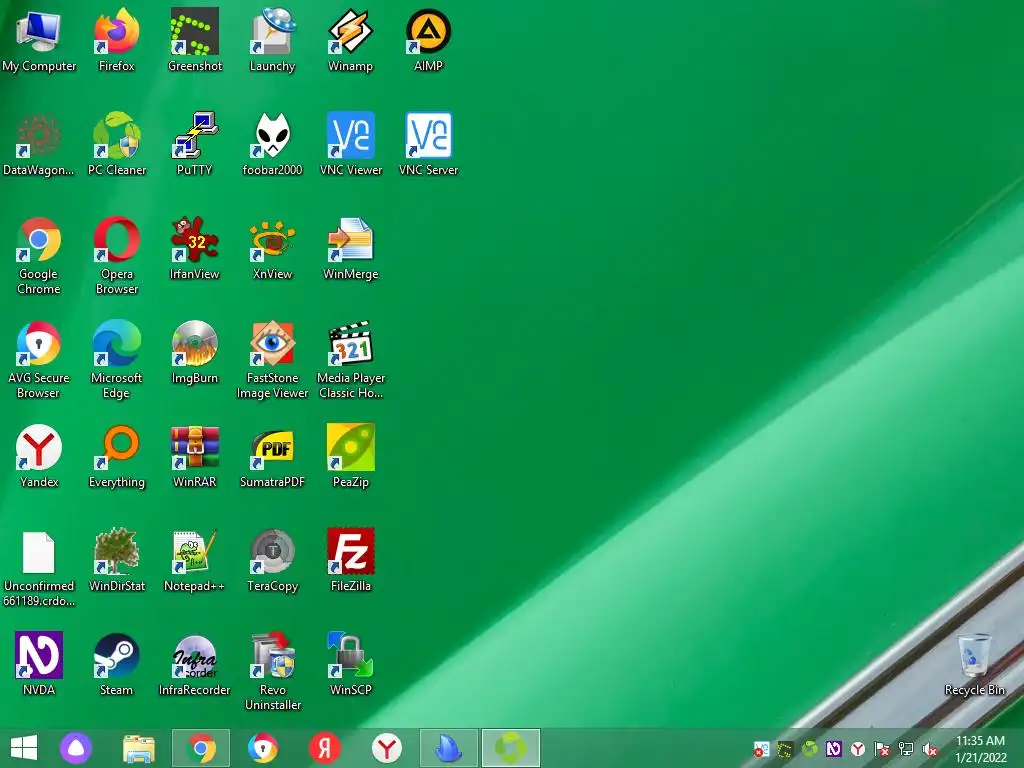Image resolution: width=1024 pixels, height=768 pixels.
Task: Select the InfraRecorder desktop shortcut
Action: click(x=195, y=664)
